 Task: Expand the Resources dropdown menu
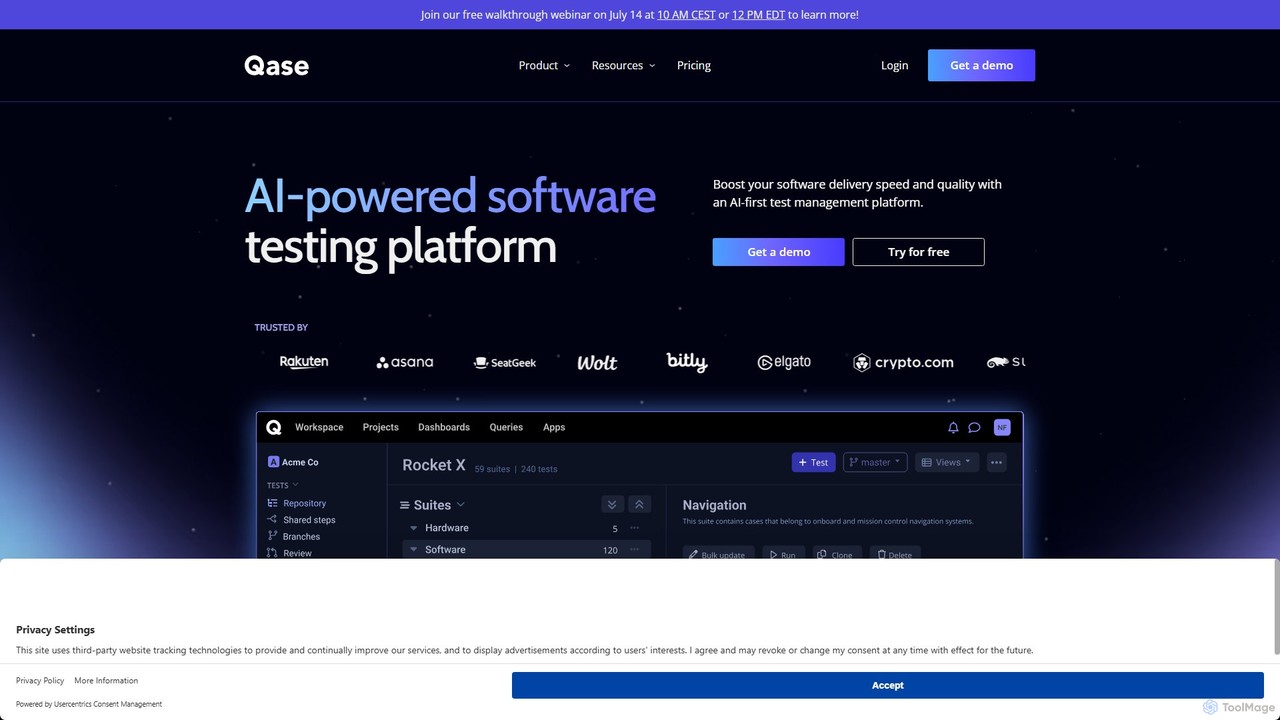click(624, 66)
